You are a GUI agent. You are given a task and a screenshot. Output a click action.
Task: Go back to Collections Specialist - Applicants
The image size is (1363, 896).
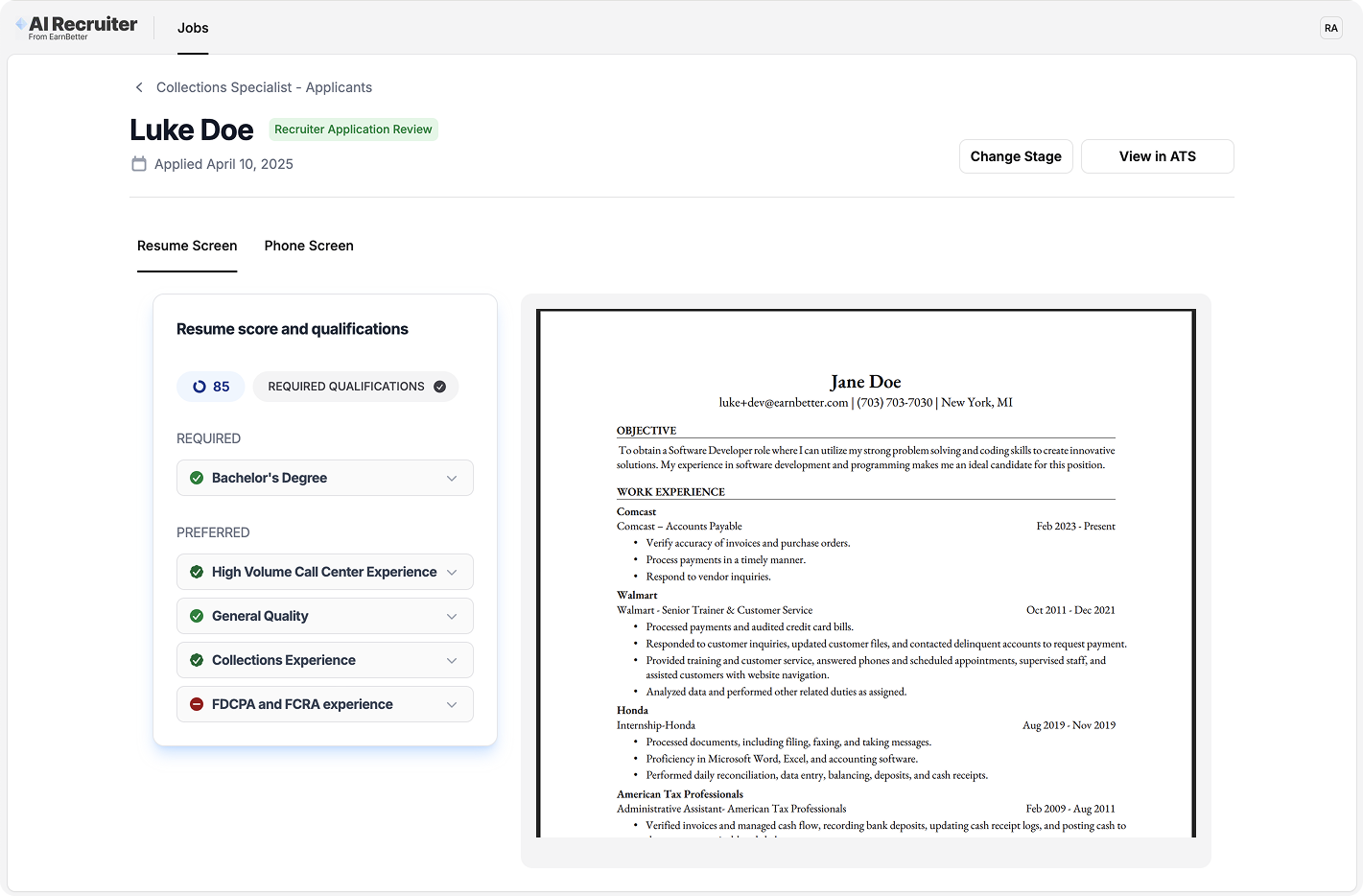pyautogui.click(x=264, y=87)
